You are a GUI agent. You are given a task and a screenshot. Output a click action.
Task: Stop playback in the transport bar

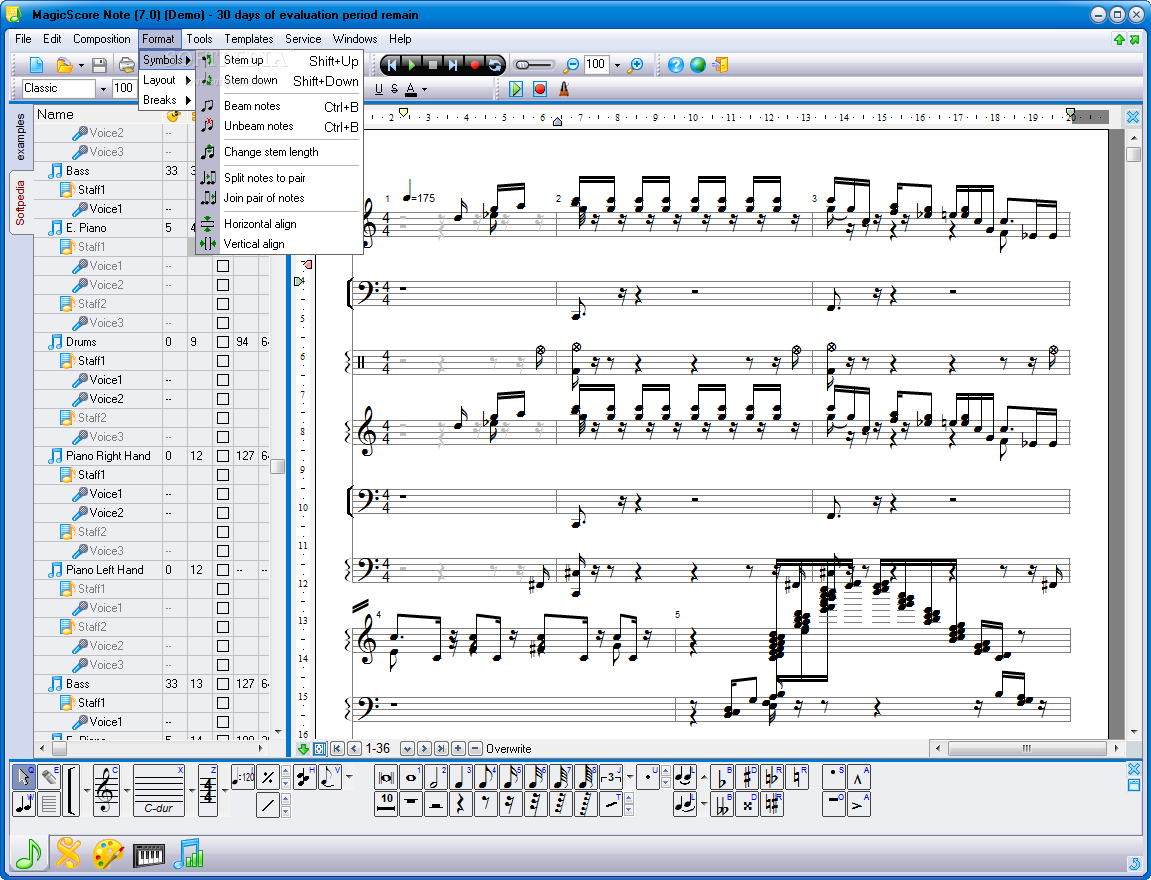click(x=432, y=65)
